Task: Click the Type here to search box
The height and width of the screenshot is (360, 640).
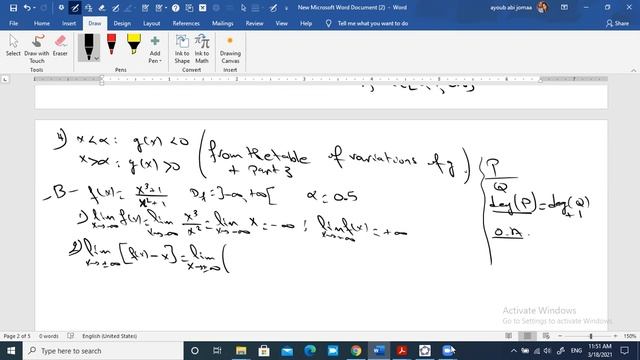Action: tap(103, 351)
